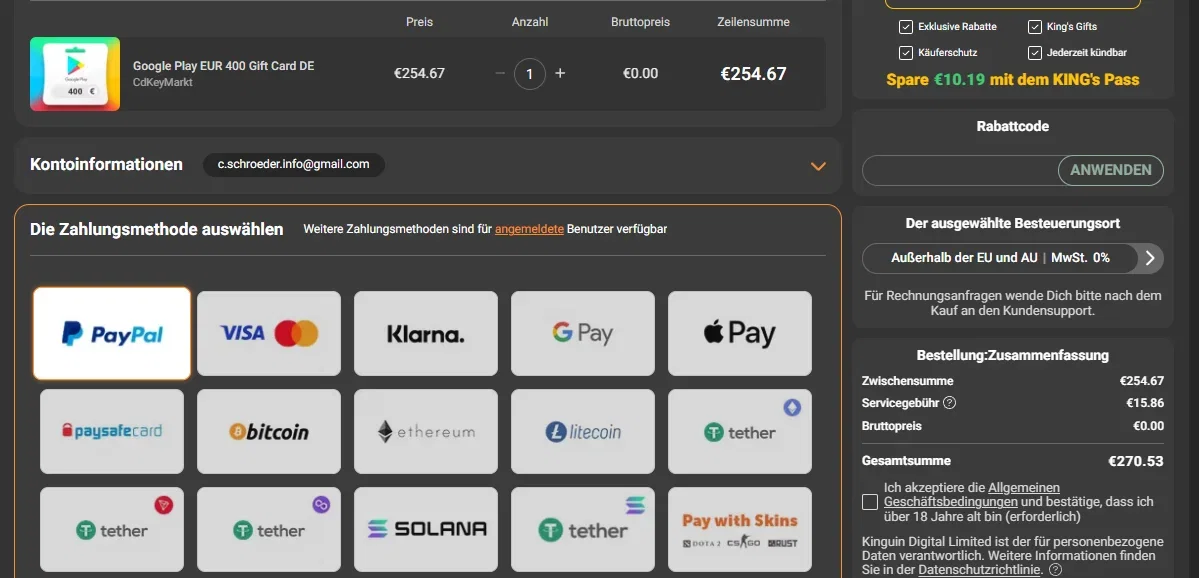The width and height of the screenshot is (1199, 578).
Task: Increase quantity with the plus button
Action: pyautogui.click(x=560, y=73)
